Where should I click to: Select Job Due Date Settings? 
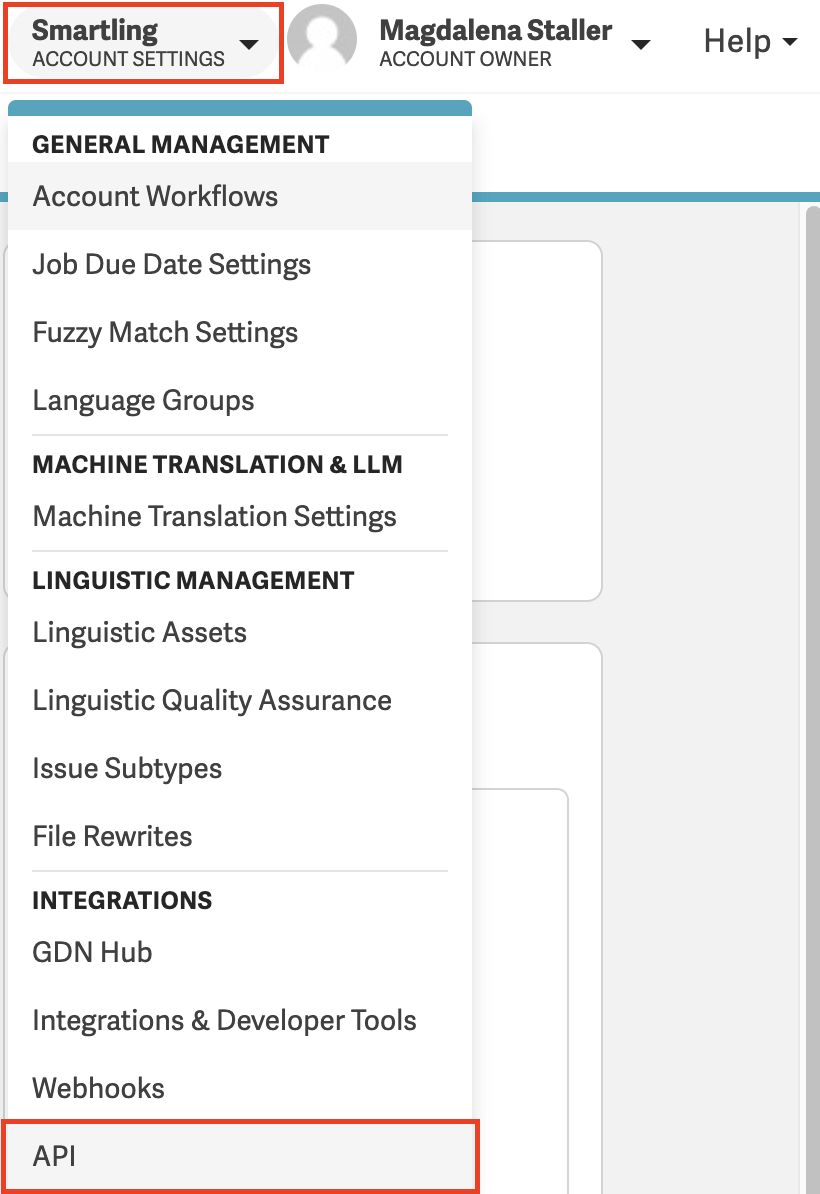tap(171, 264)
